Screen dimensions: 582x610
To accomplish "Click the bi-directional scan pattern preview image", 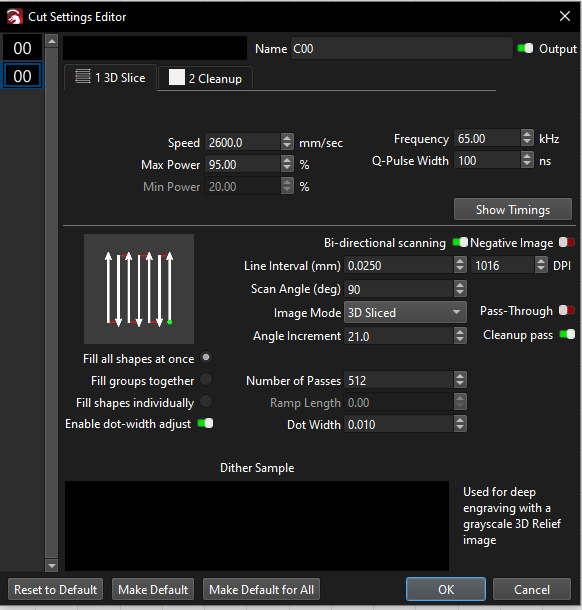I will coord(139,289).
